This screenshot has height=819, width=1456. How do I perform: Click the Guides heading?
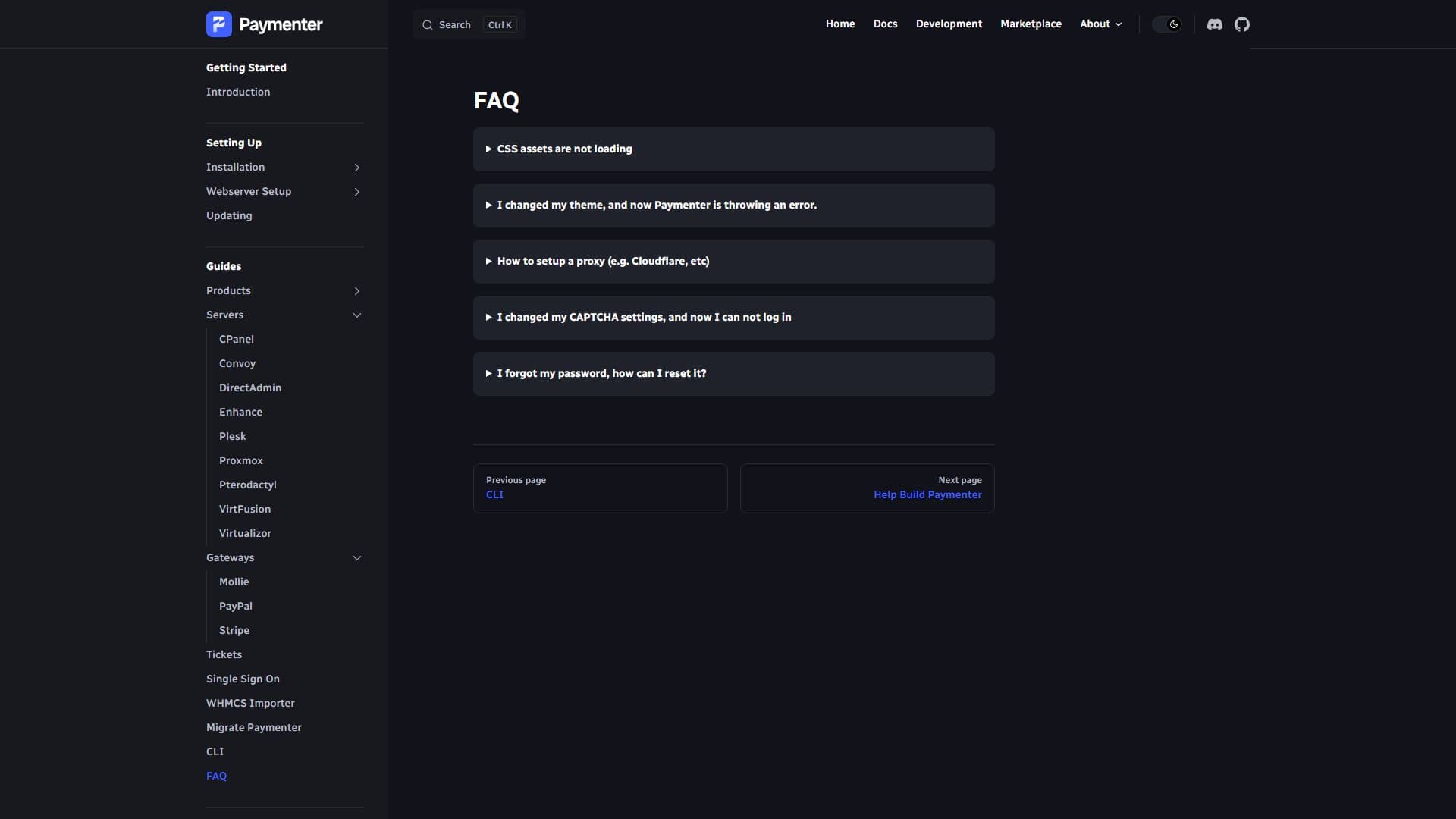(224, 266)
